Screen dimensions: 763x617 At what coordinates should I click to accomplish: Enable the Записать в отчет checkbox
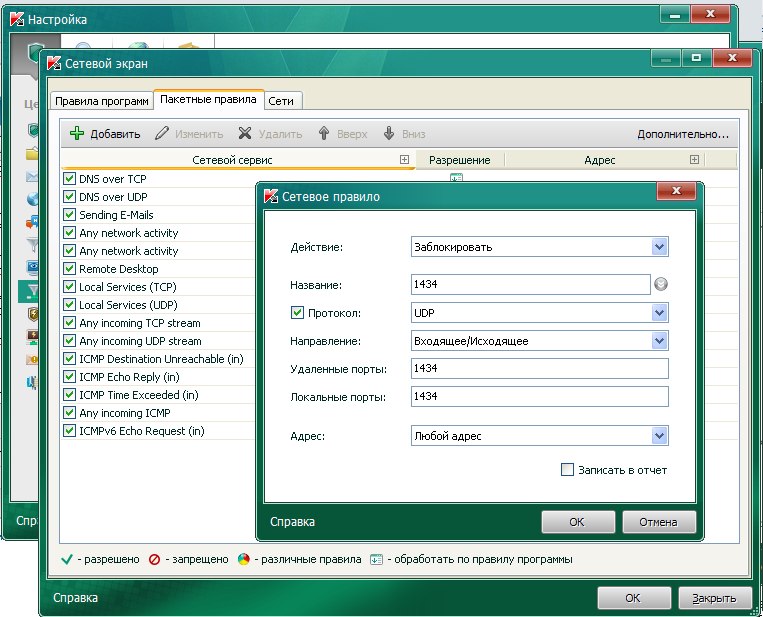tap(567, 470)
